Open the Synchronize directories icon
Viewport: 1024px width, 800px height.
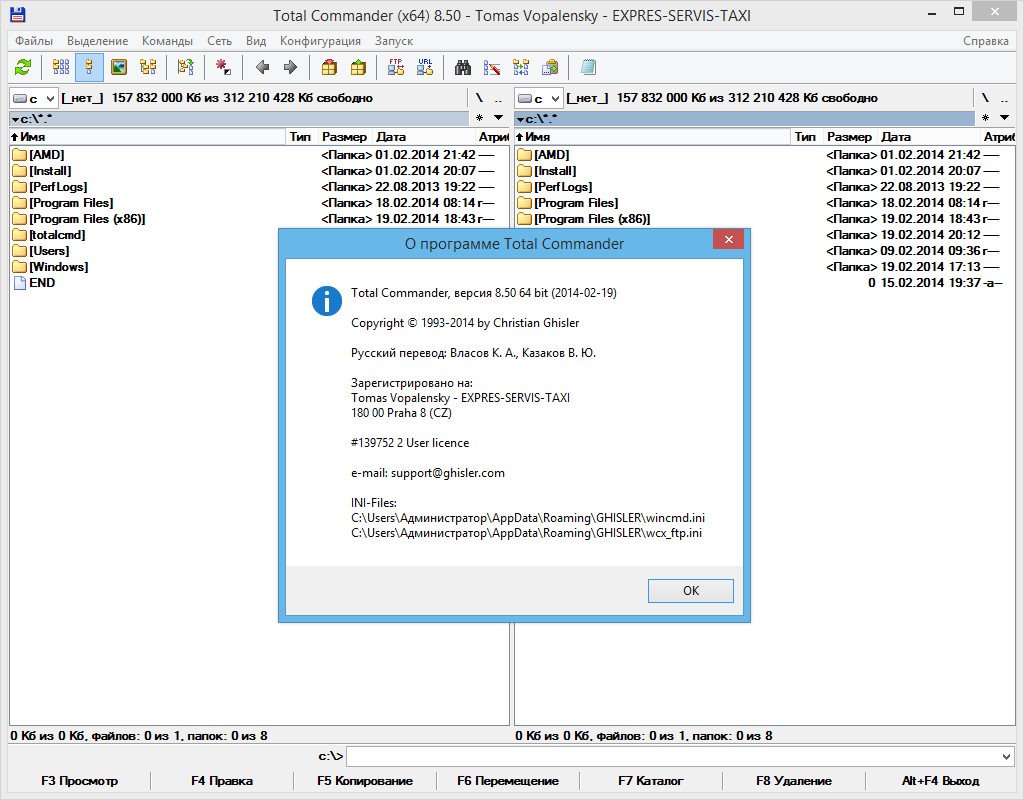(521, 67)
